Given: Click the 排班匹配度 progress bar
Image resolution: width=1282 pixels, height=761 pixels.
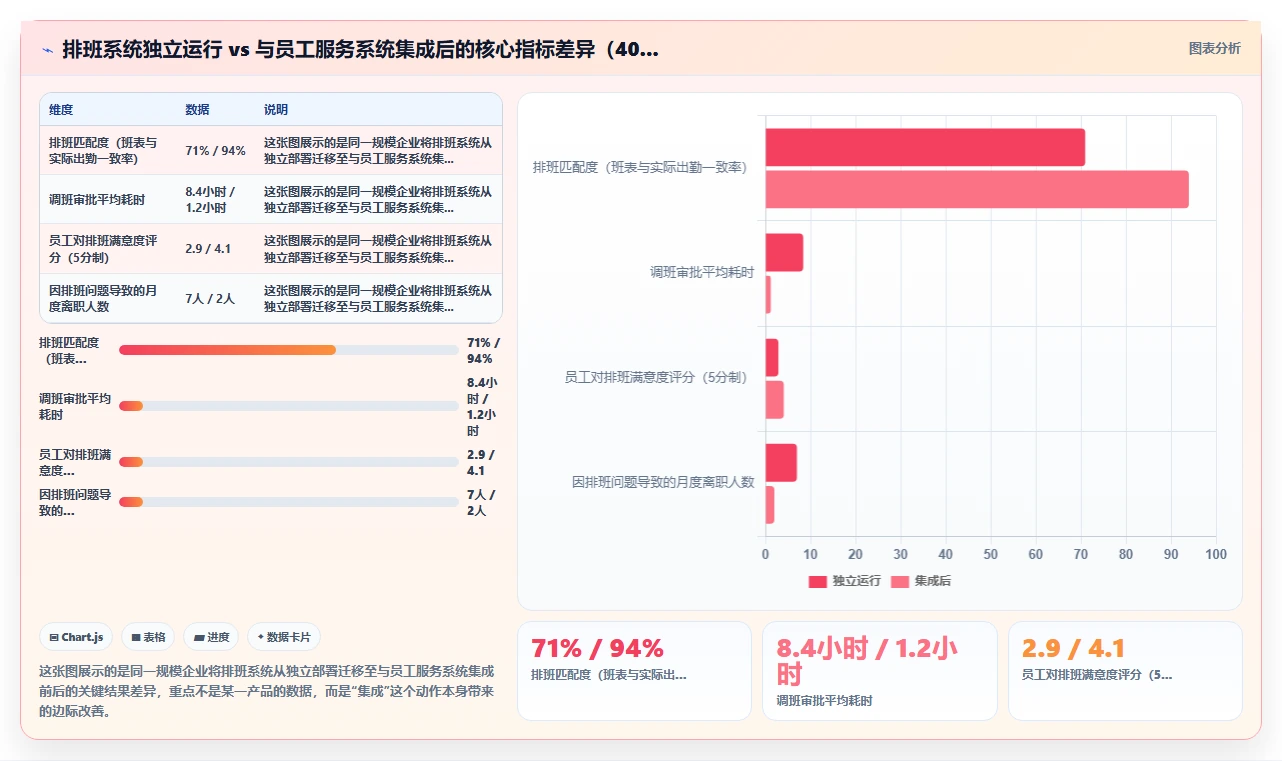Looking at the screenshot, I should (288, 350).
